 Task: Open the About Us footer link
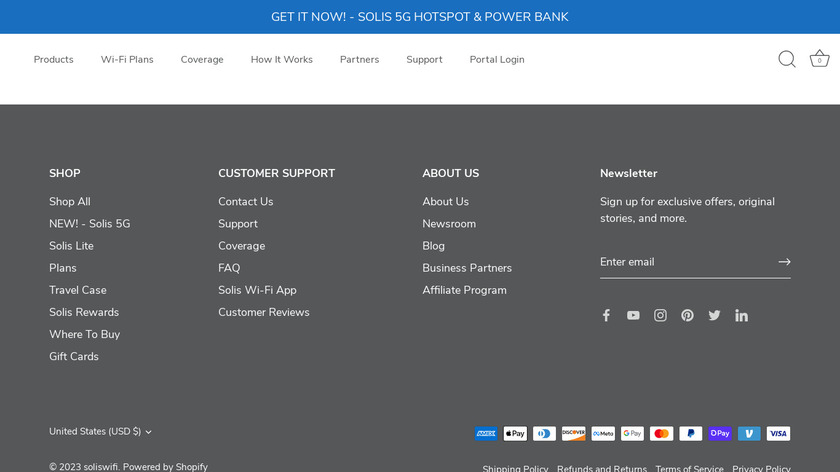coord(445,201)
